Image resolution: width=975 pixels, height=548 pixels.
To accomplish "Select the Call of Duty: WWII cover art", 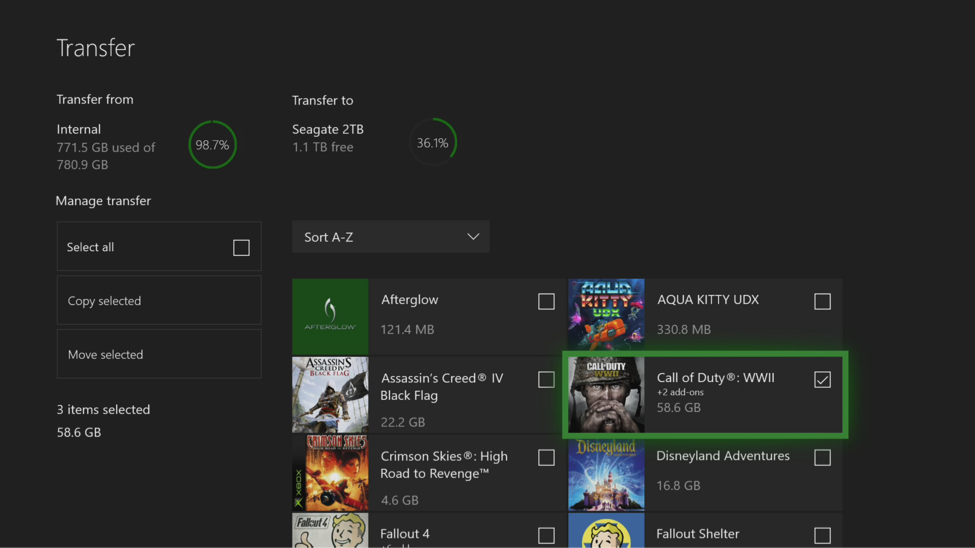I will coord(606,394).
